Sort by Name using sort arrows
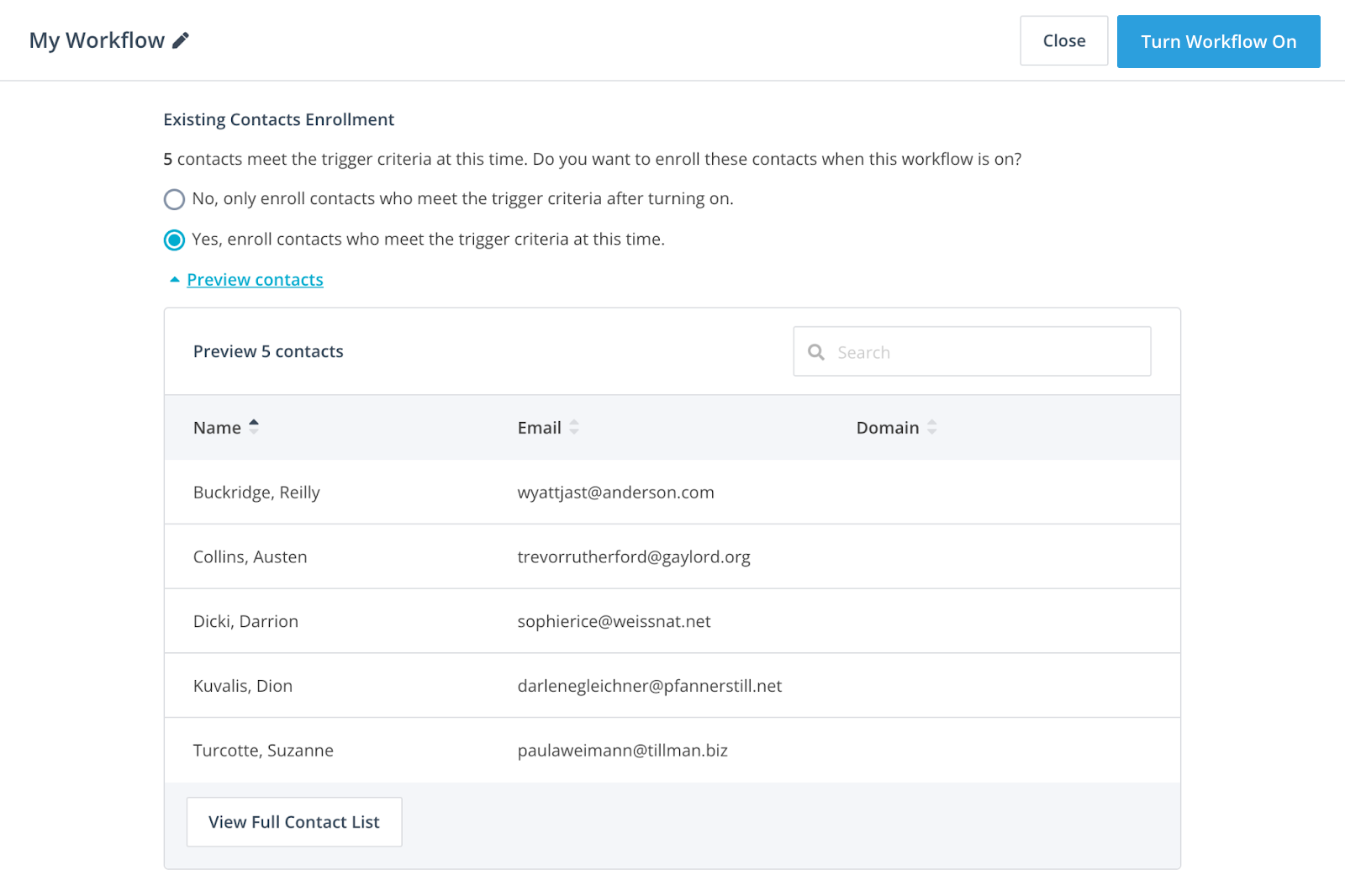This screenshot has height=896, width=1345. [x=254, y=427]
